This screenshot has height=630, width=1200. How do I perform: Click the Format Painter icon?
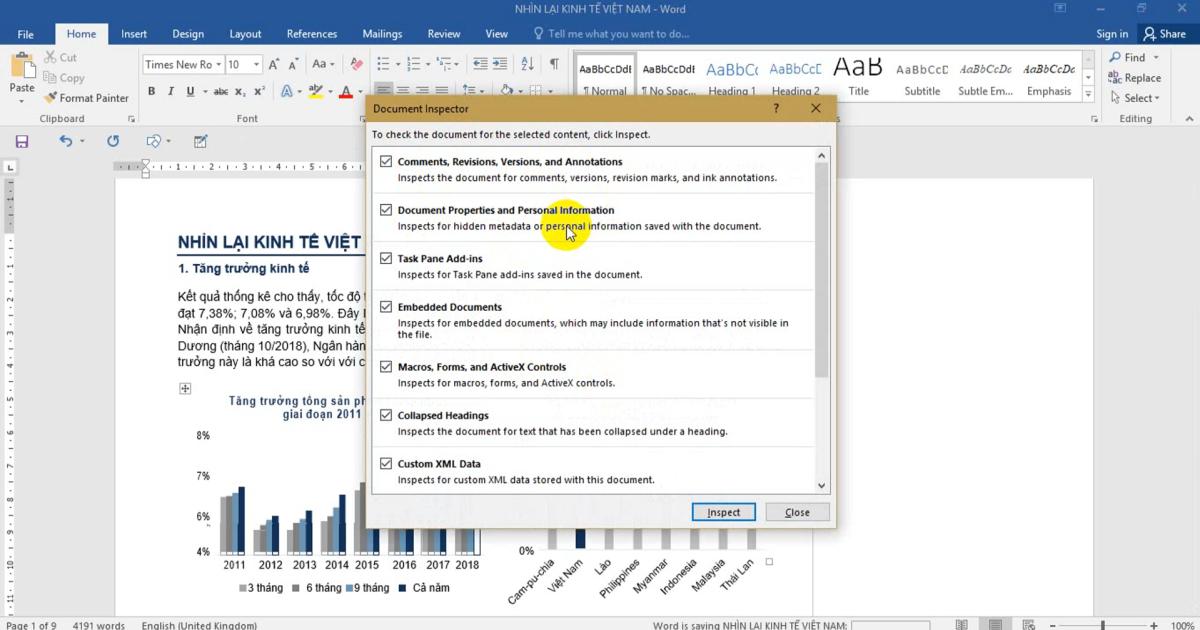pos(50,98)
